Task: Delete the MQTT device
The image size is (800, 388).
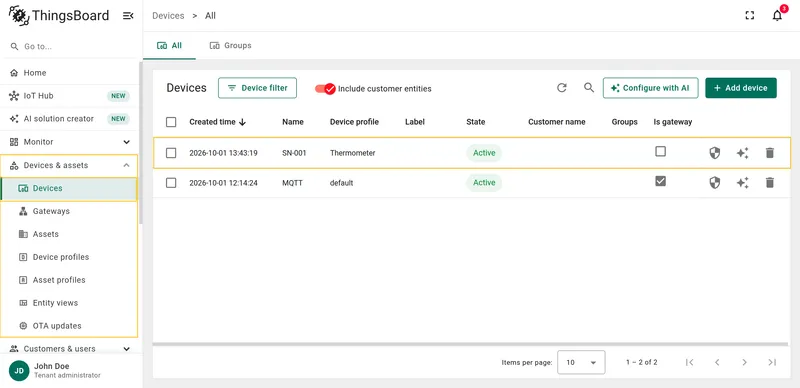Action: coord(770,183)
